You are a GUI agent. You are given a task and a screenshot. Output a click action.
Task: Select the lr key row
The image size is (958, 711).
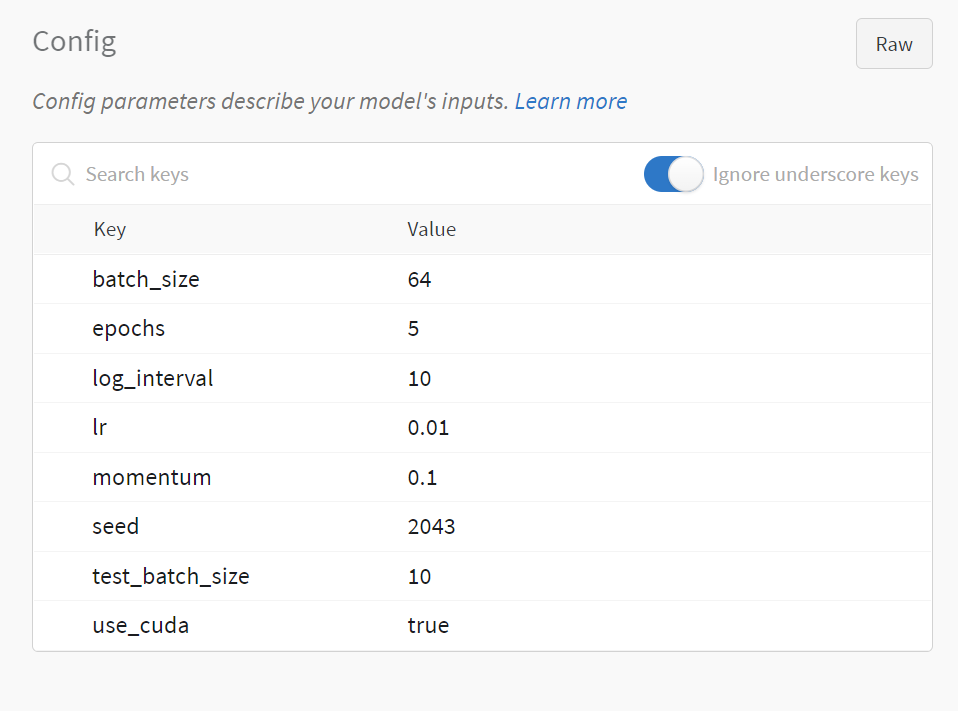pos(100,428)
